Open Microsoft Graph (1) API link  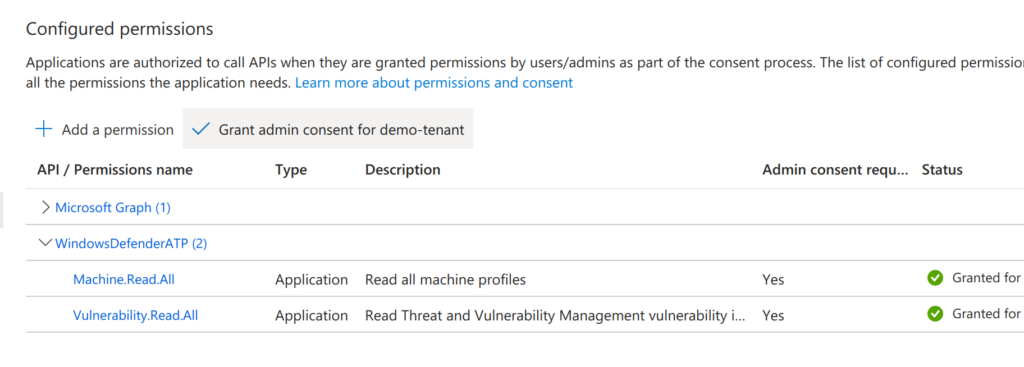pyautogui.click(x=112, y=208)
